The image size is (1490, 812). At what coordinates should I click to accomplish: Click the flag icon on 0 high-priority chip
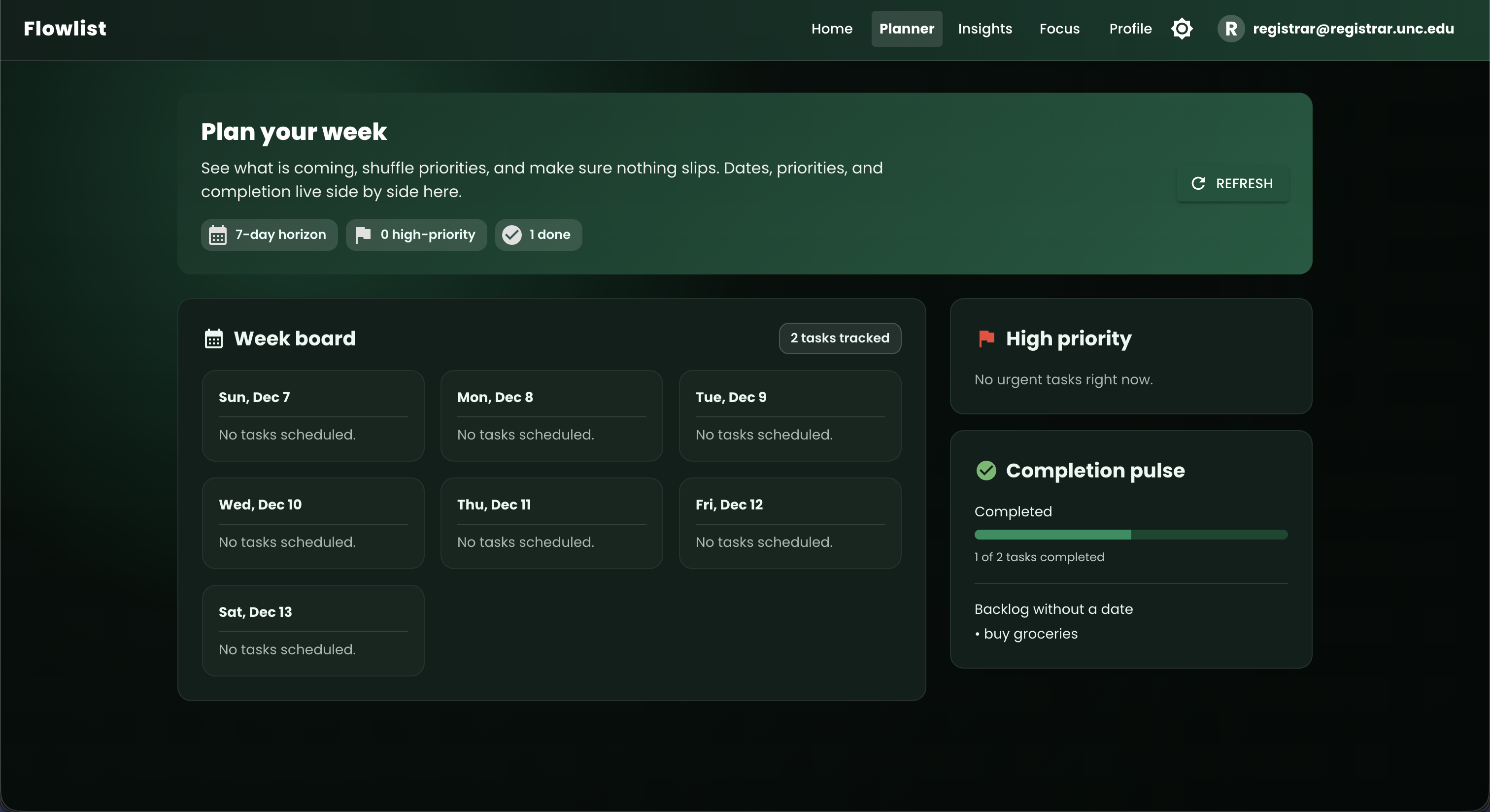click(x=363, y=235)
